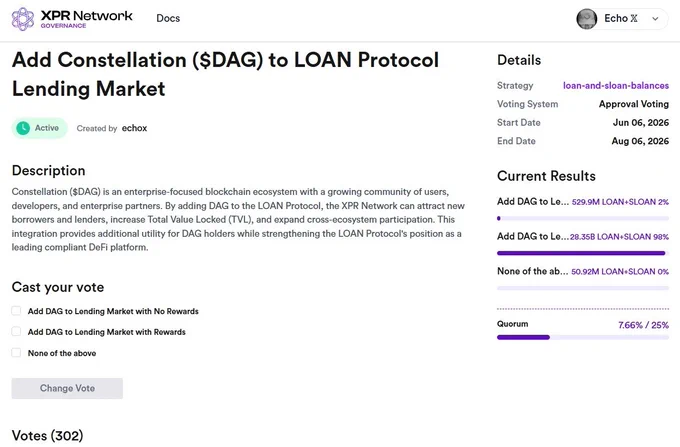Check Add DAG to Lending Market with Rewards
680x447 pixels.
tap(16, 331)
